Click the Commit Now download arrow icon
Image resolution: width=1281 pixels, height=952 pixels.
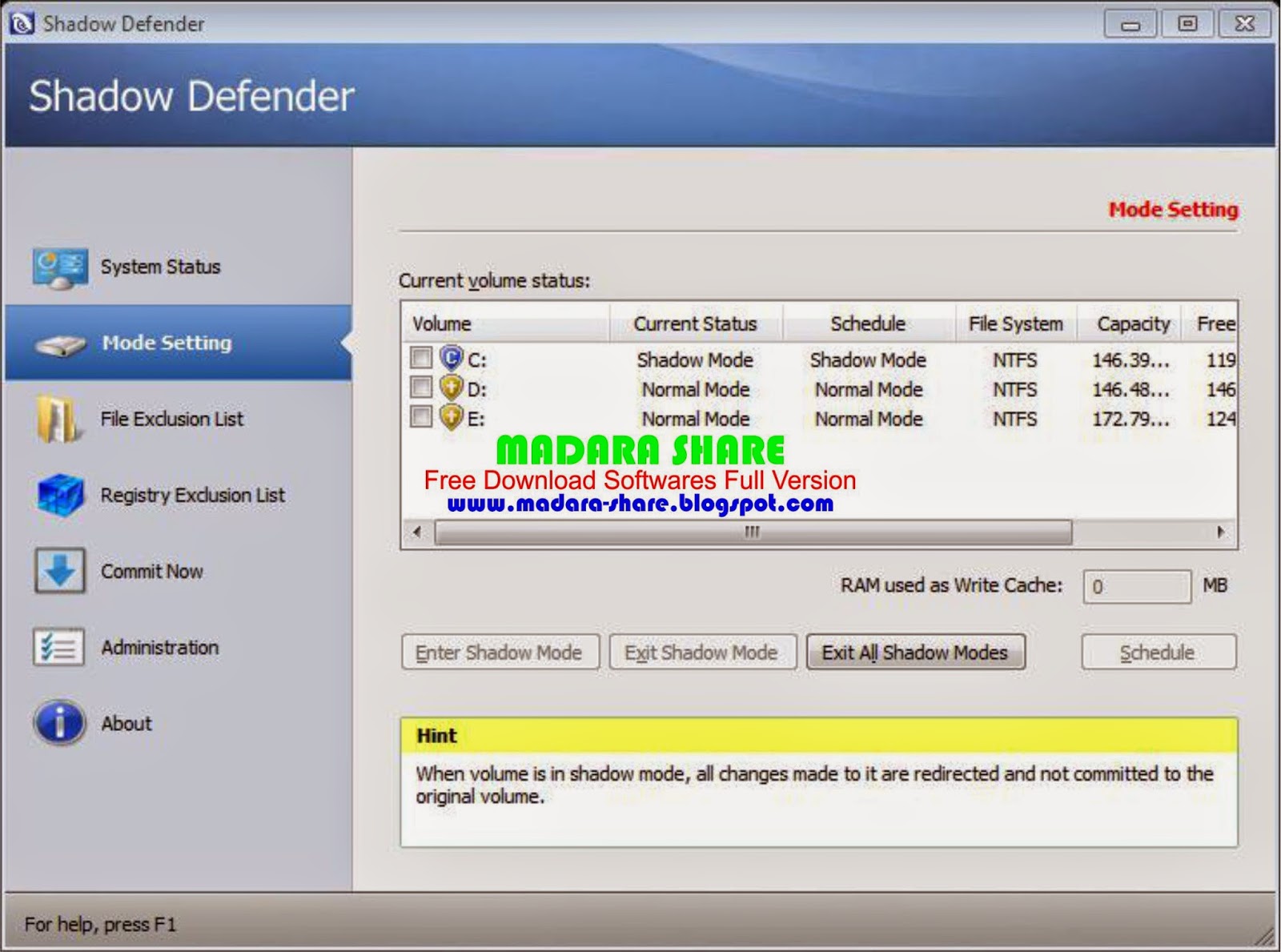pyautogui.click(x=60, y=571)
